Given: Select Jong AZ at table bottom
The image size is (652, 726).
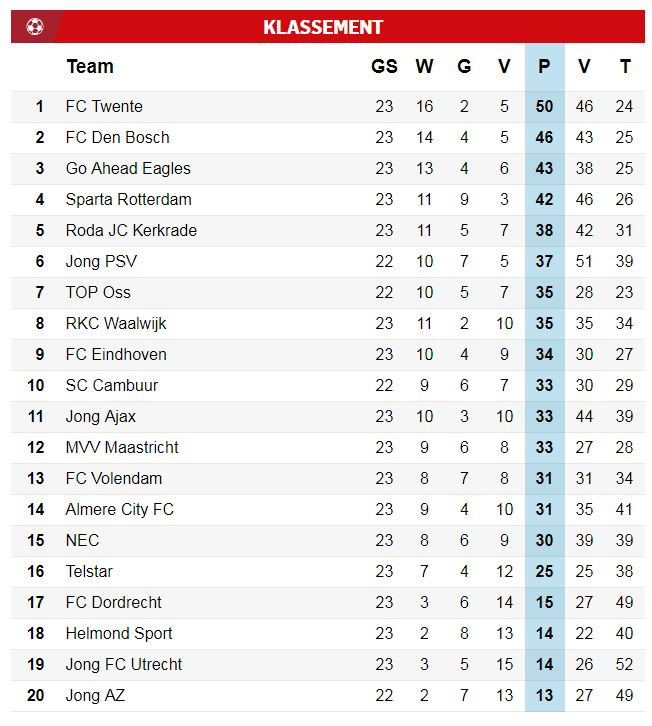Looking at the screenshot, I should click(95, 696).
